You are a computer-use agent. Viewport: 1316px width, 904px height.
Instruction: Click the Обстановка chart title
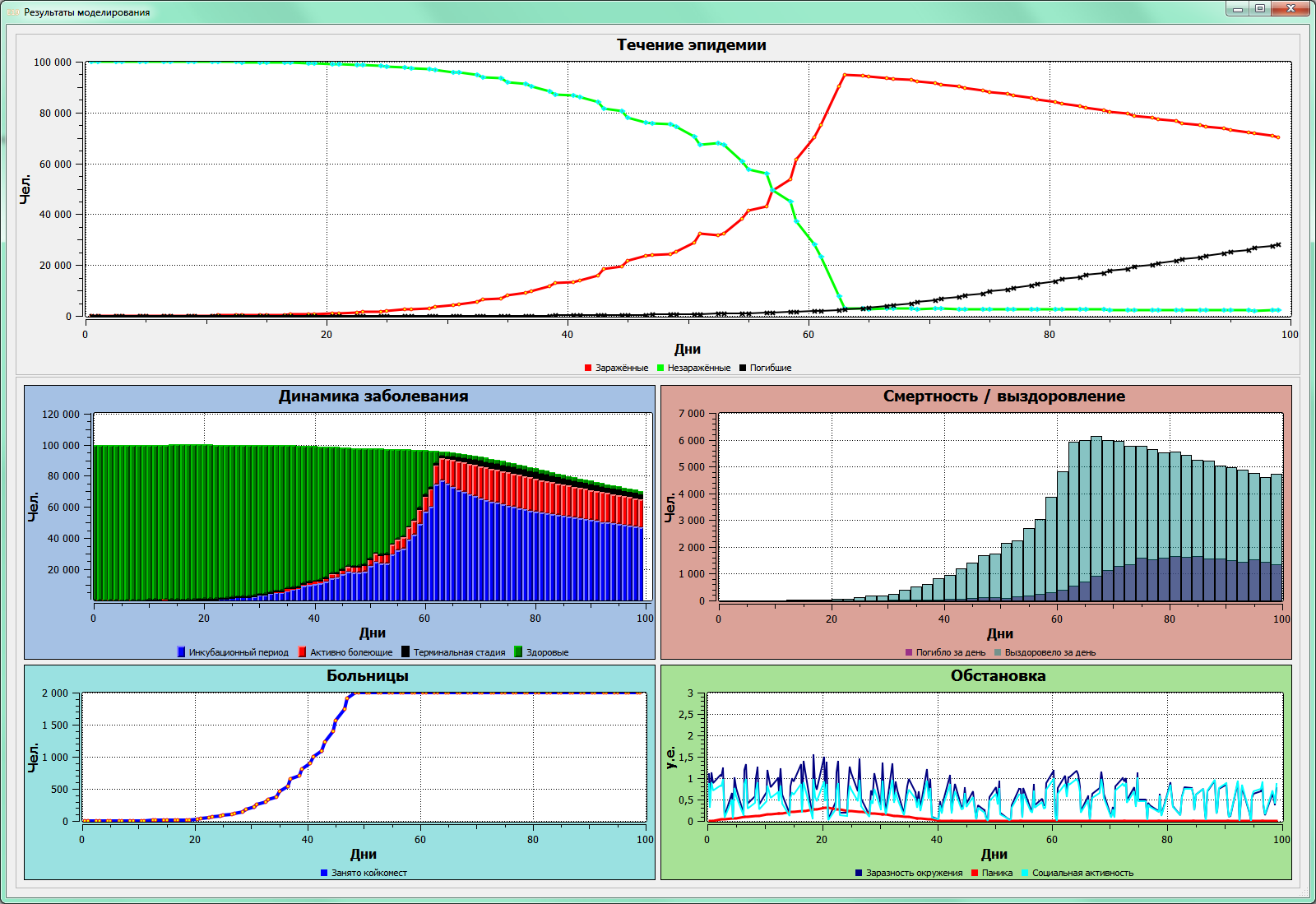tap(999, 675)
